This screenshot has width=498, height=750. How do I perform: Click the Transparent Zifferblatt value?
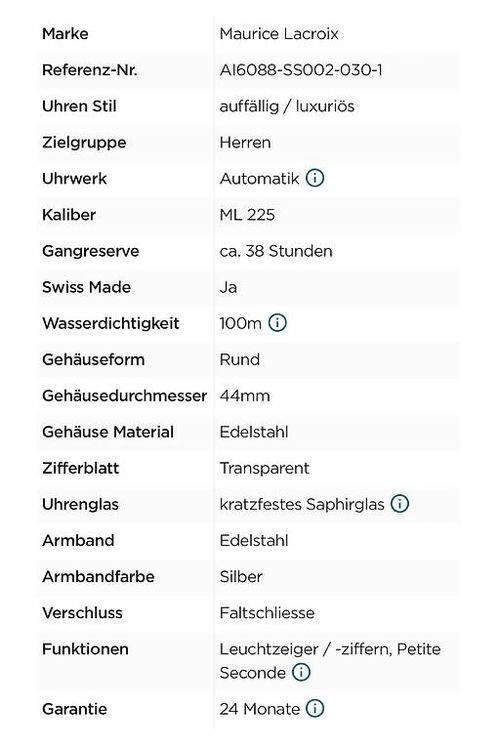265,468
